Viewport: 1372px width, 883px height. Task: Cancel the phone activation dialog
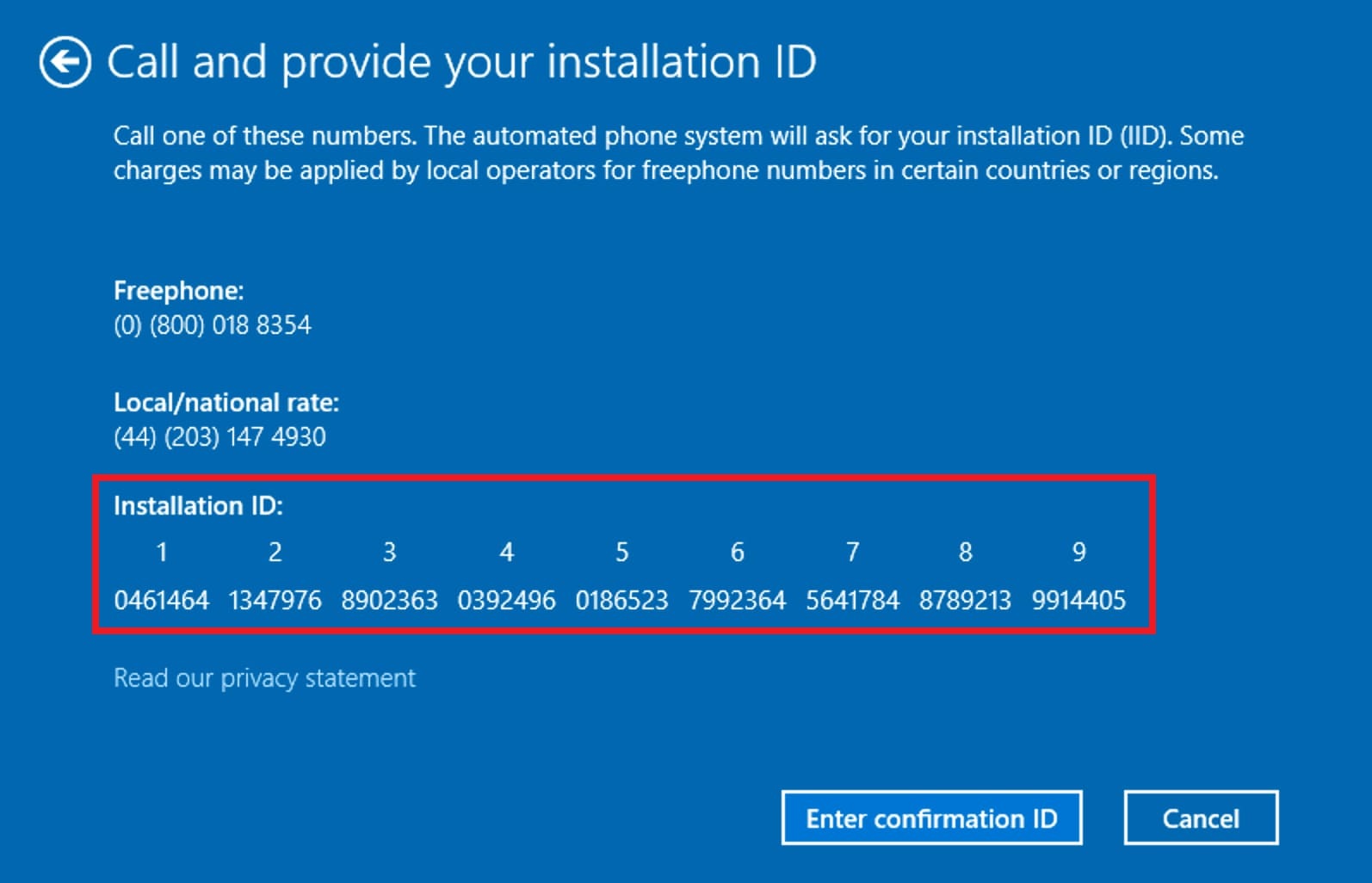pos(1200,818)
